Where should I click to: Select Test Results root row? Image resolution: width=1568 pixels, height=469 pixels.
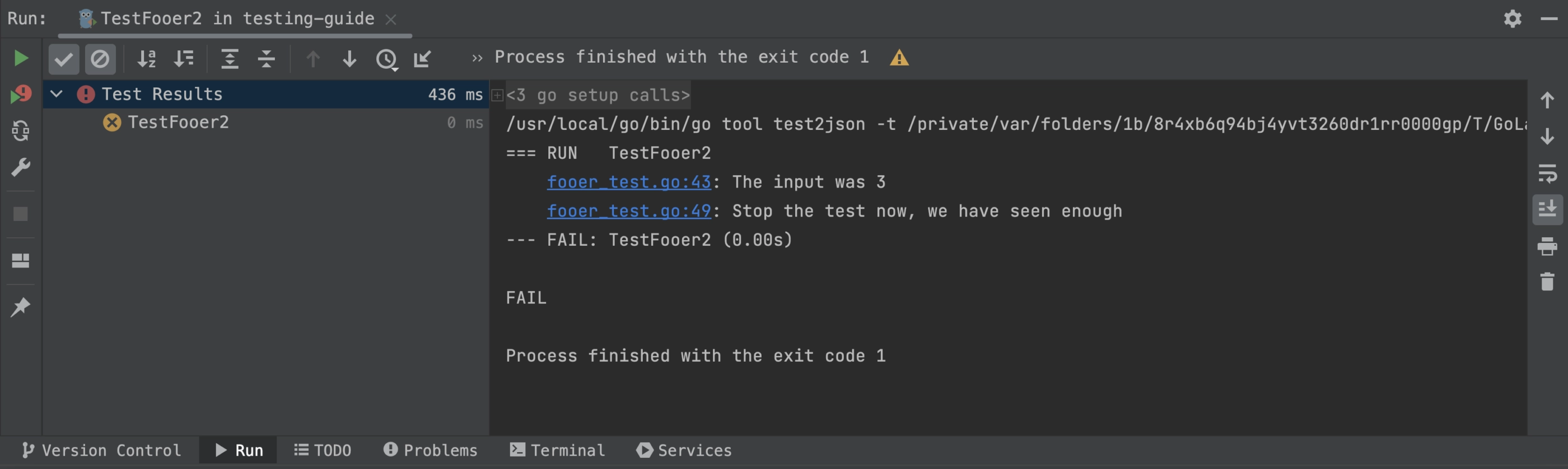pos(265,94)
